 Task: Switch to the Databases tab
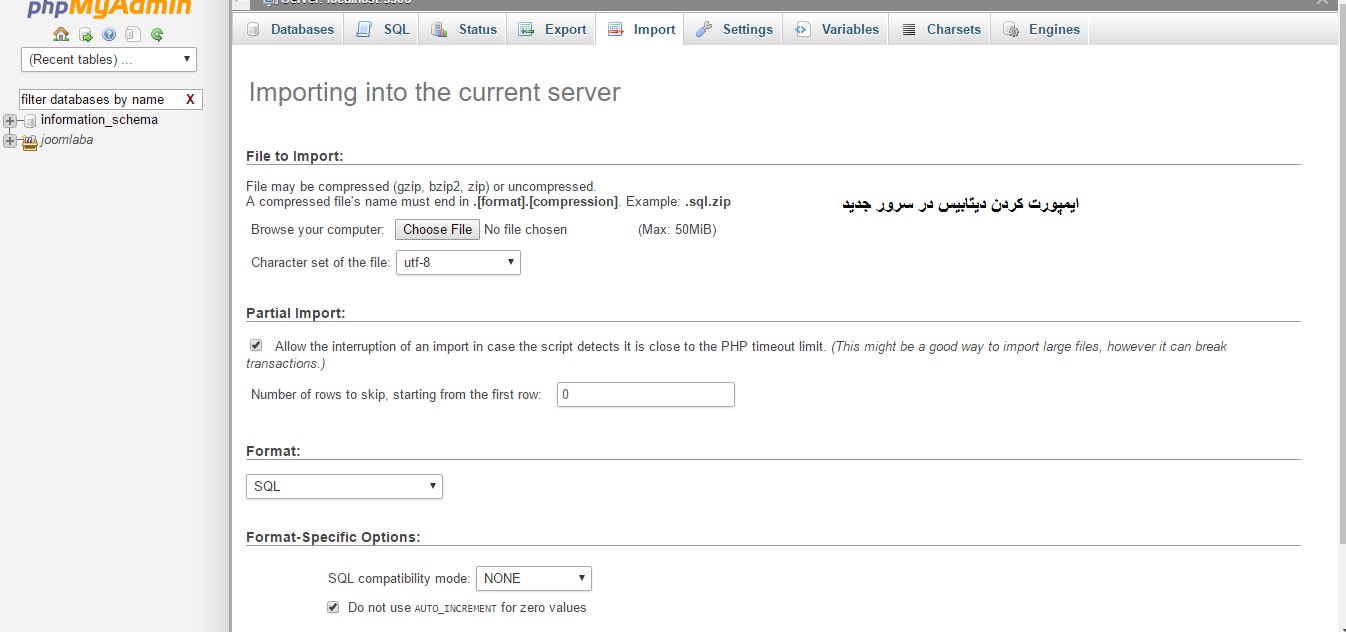(x=289, y=29)
